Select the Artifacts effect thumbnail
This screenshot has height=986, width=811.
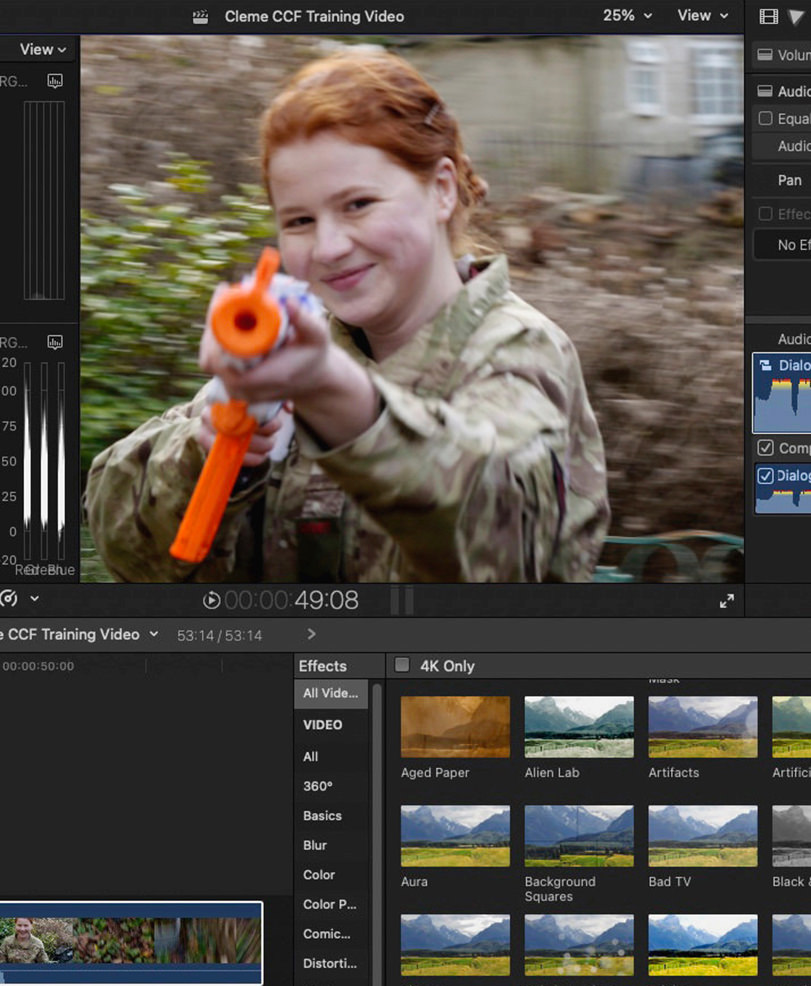703,727
